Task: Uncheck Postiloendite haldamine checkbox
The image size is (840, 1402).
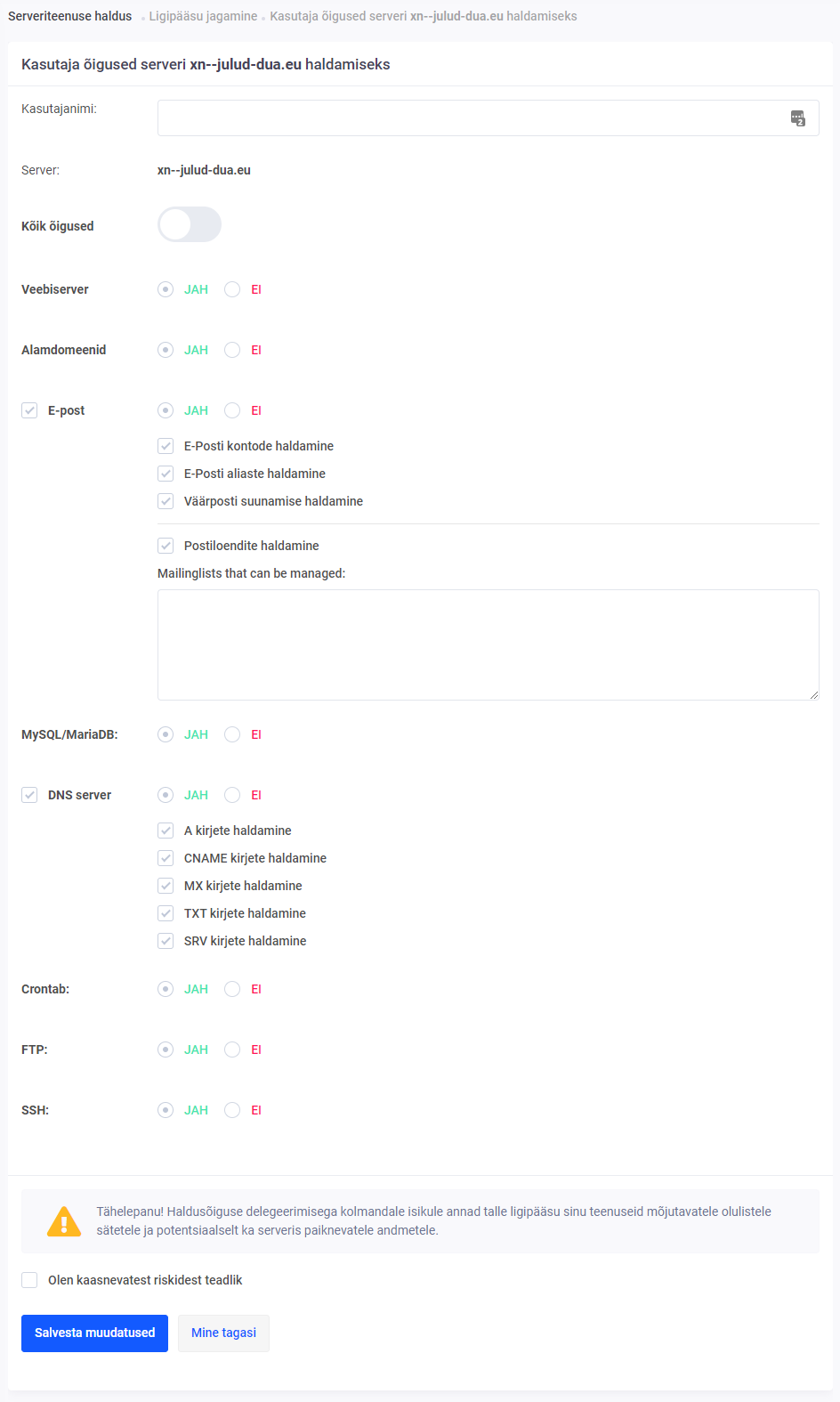Action: tap(166, 546)
